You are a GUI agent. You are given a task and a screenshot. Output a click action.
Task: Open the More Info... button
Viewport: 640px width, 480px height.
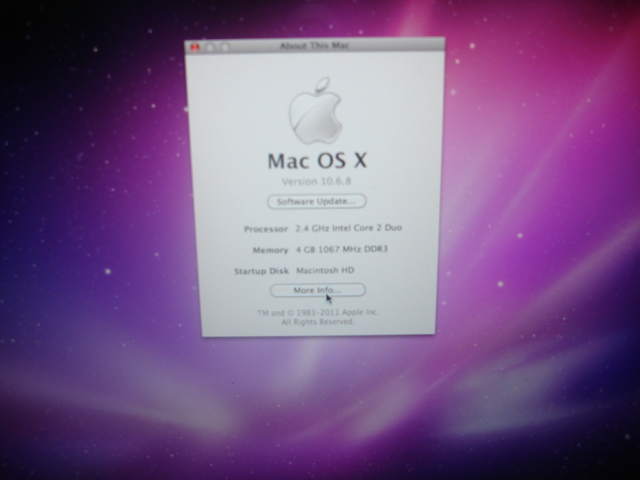coord(317,290)
